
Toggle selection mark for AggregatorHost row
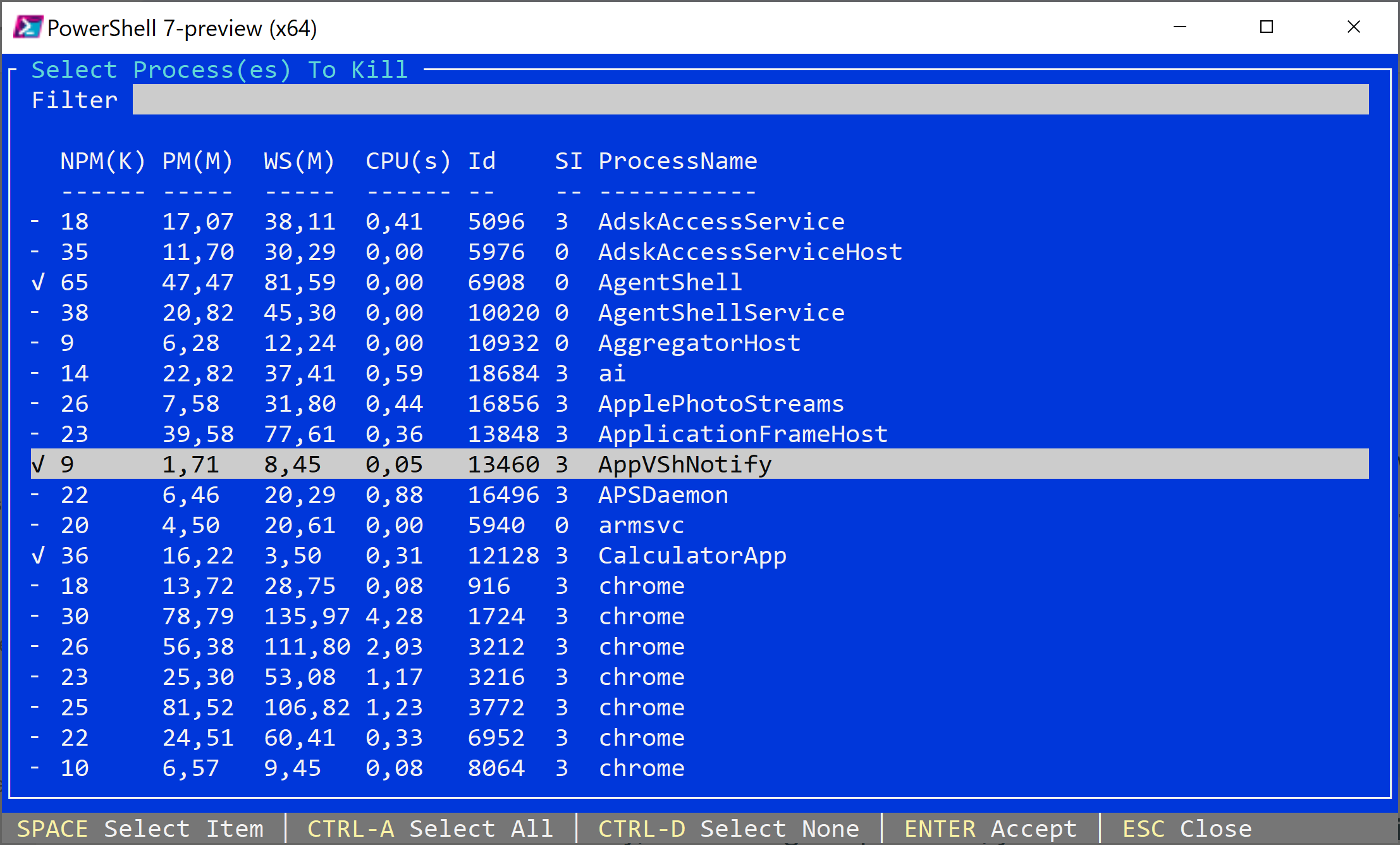point(35,343)
